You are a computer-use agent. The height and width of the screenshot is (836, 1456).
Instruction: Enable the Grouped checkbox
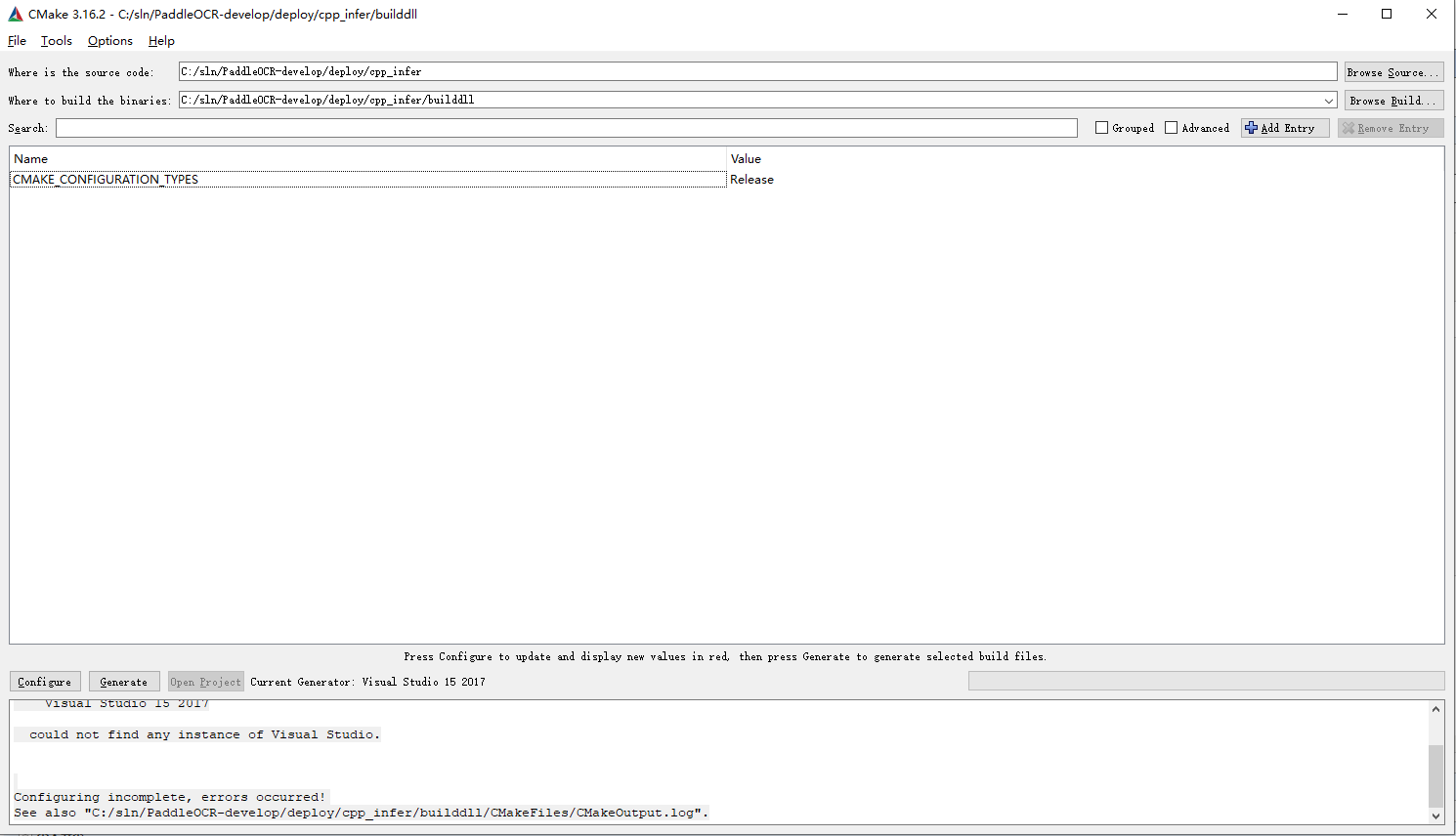pyautogui.click(x=1099, y=127)
